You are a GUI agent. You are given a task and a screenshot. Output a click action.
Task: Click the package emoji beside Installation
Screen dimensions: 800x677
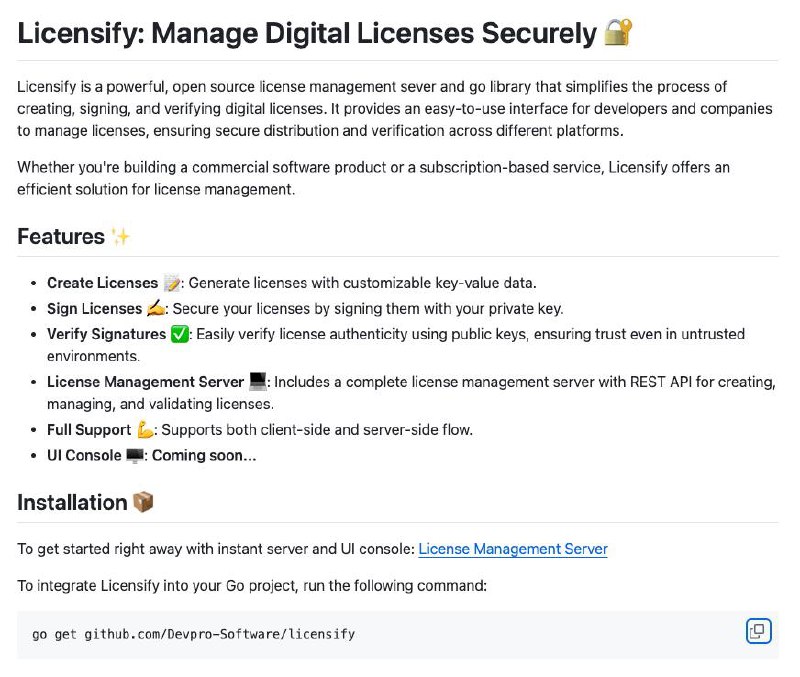click(143, 502)
